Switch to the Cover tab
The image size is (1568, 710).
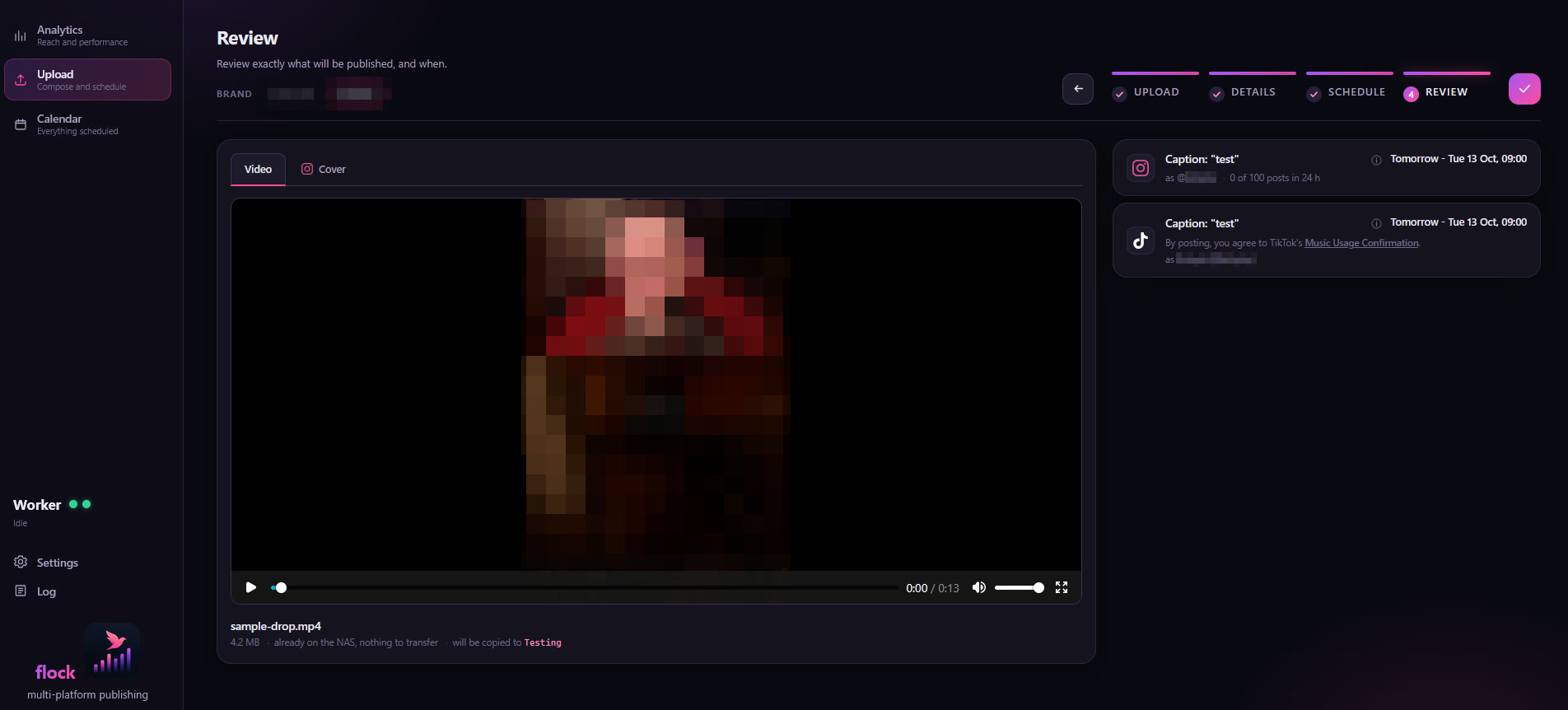point(324,169)
